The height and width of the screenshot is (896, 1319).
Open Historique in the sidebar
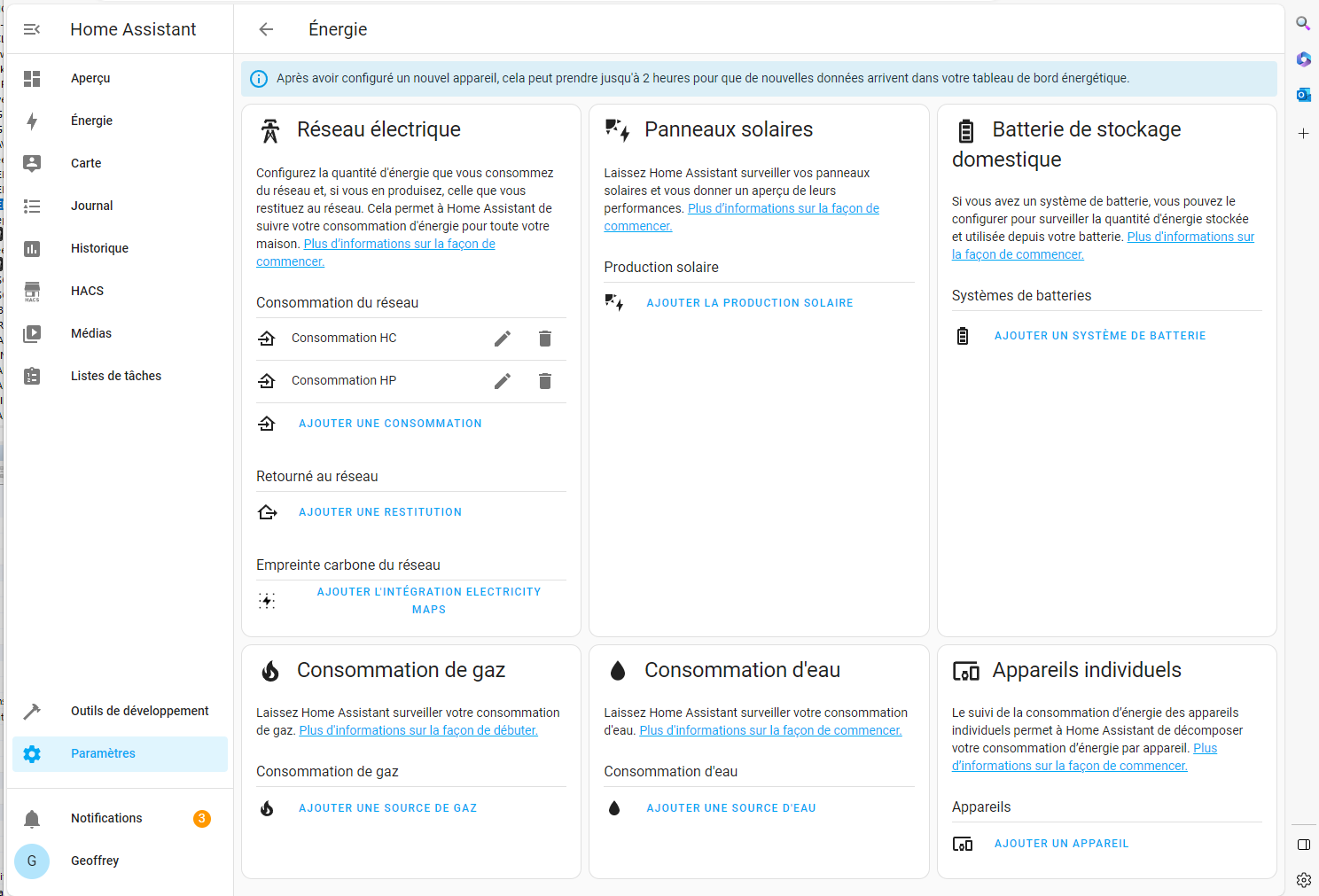(x=120, y=249)
